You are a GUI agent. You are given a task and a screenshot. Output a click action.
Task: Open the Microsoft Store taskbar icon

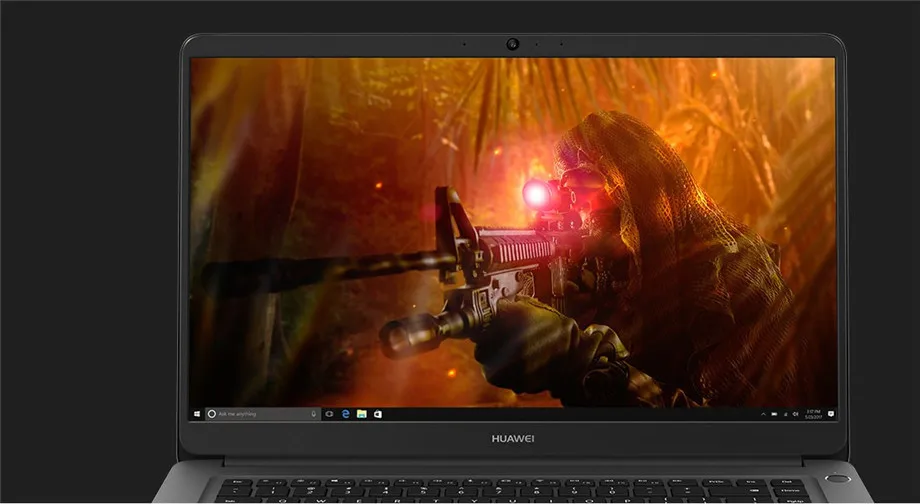[378, 414]
